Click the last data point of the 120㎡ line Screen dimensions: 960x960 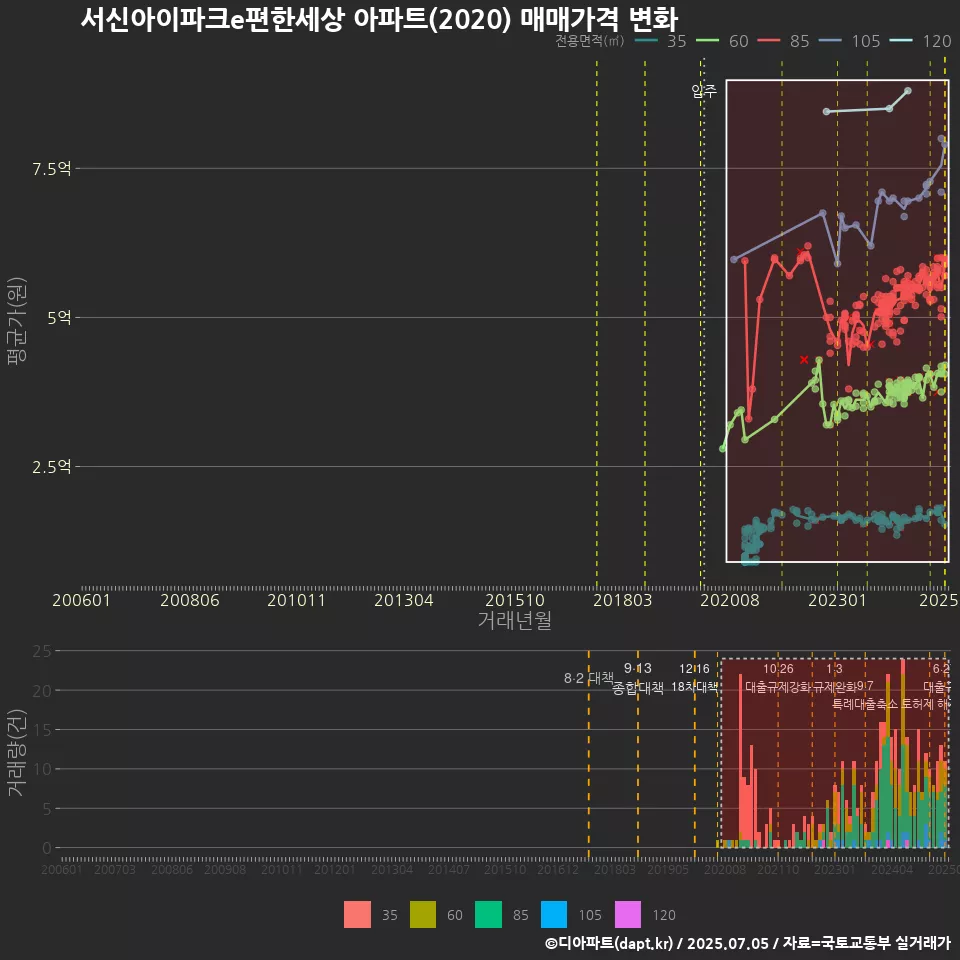(x=908, y=91)
